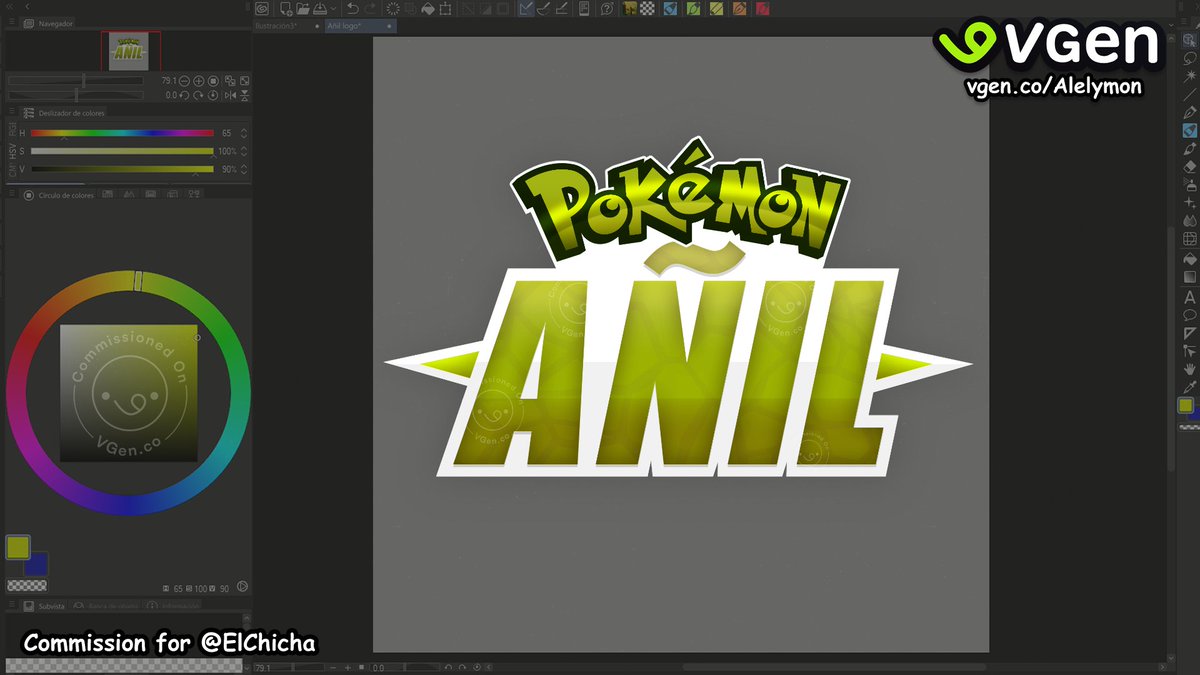Click the Navigator canvas thumbnail

pyautogui.click(x=129, y=51)
